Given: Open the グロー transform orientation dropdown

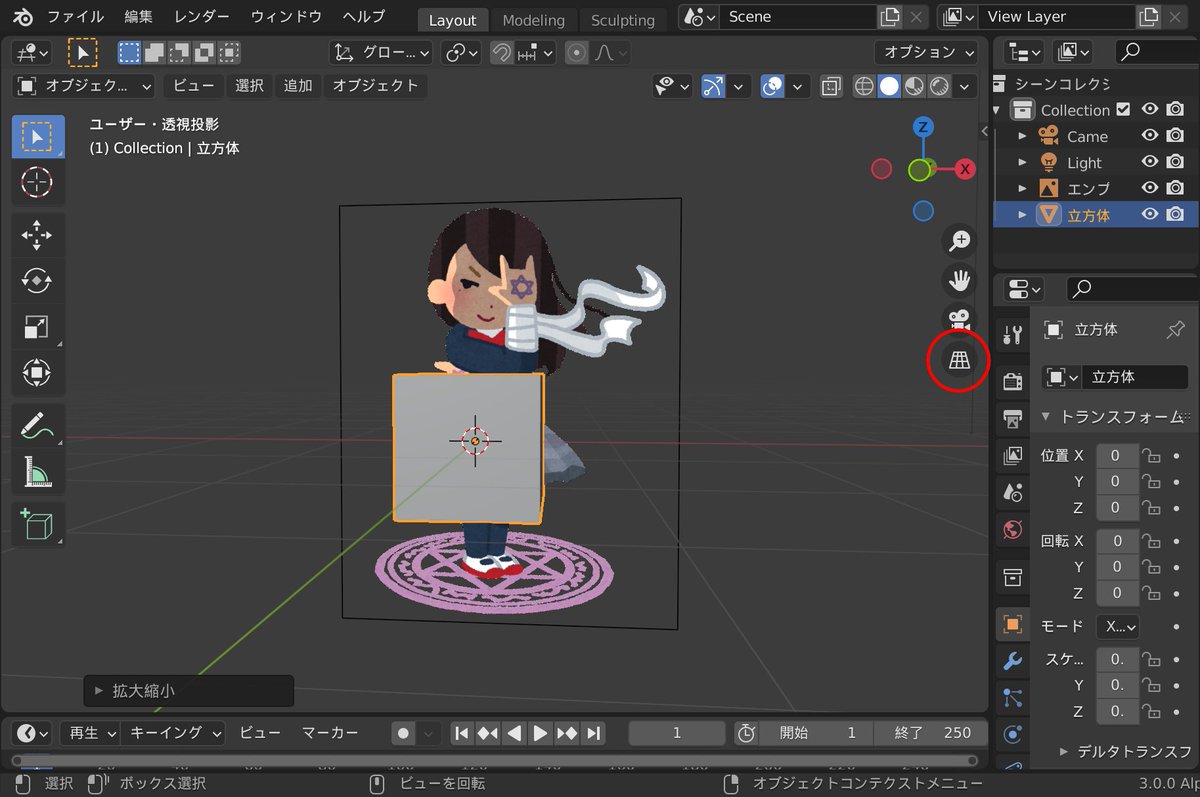Looking at the screenshot, I should pos(381,52).
